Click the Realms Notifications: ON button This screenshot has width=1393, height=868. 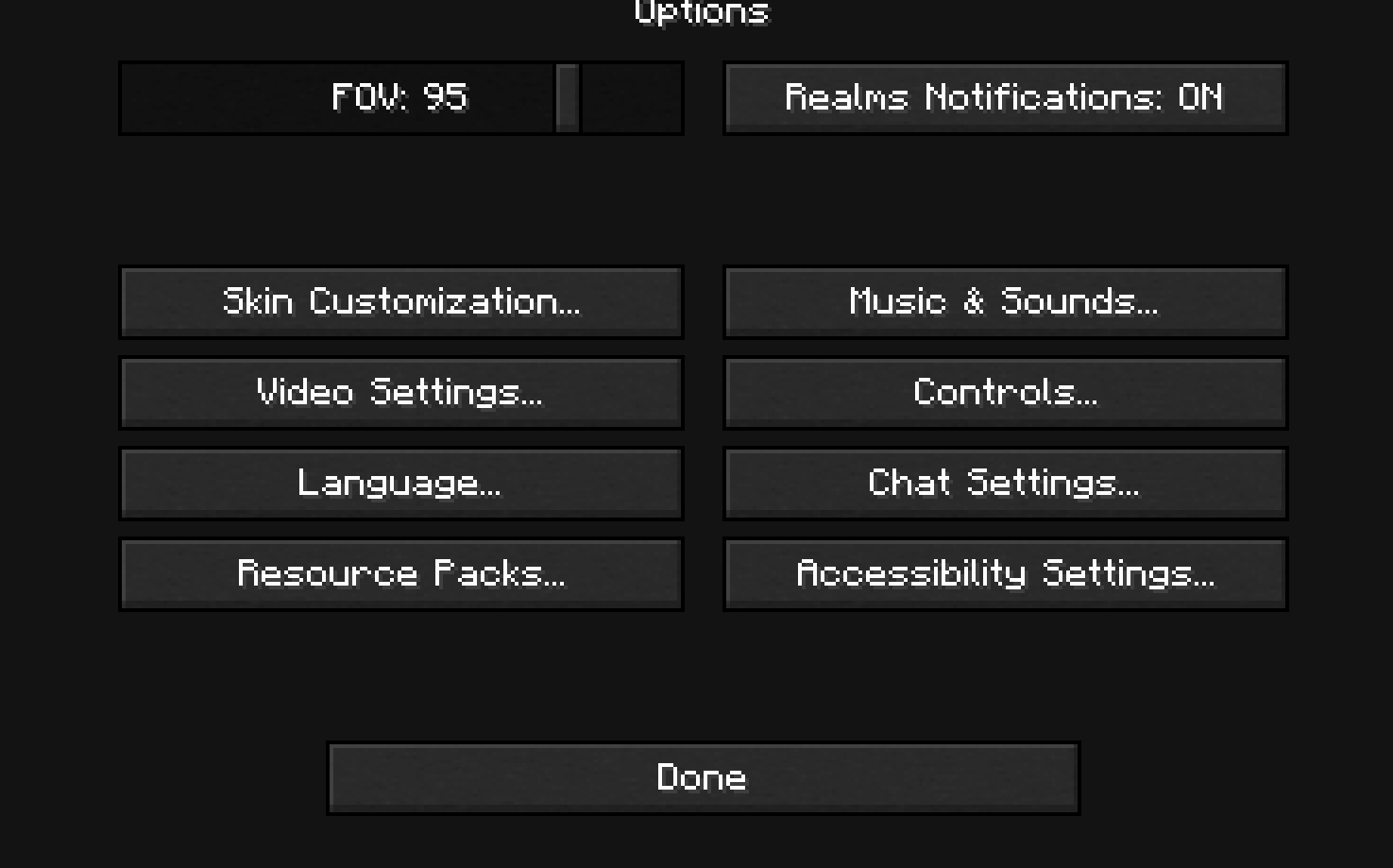click(1005, 98)
